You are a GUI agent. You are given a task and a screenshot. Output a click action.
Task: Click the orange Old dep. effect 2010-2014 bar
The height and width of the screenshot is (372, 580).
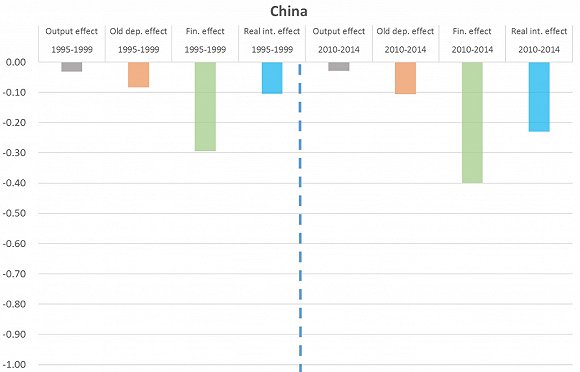(405, 78)
